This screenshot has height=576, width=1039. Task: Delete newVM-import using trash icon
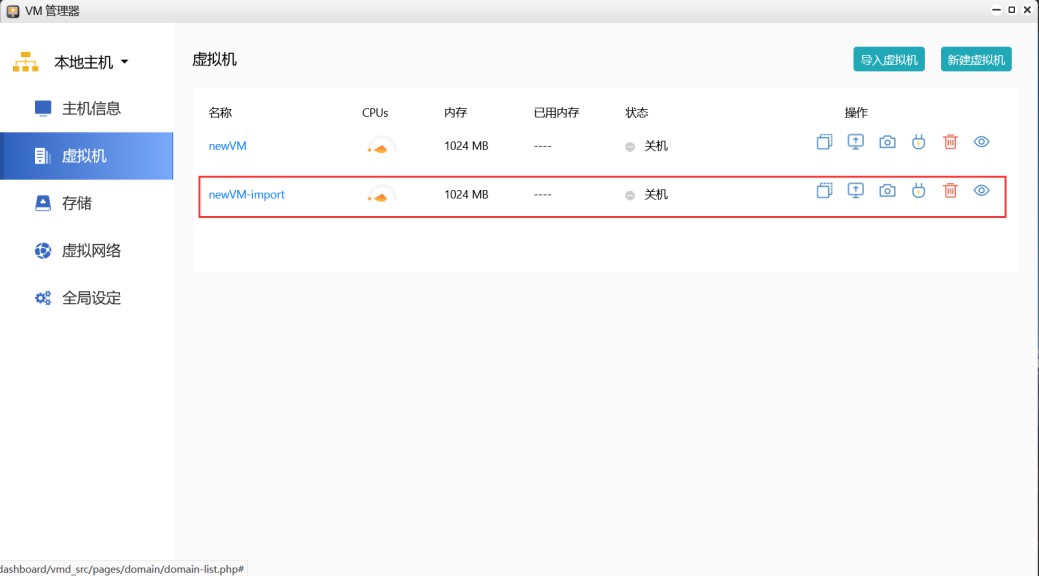tap(950, 191)
